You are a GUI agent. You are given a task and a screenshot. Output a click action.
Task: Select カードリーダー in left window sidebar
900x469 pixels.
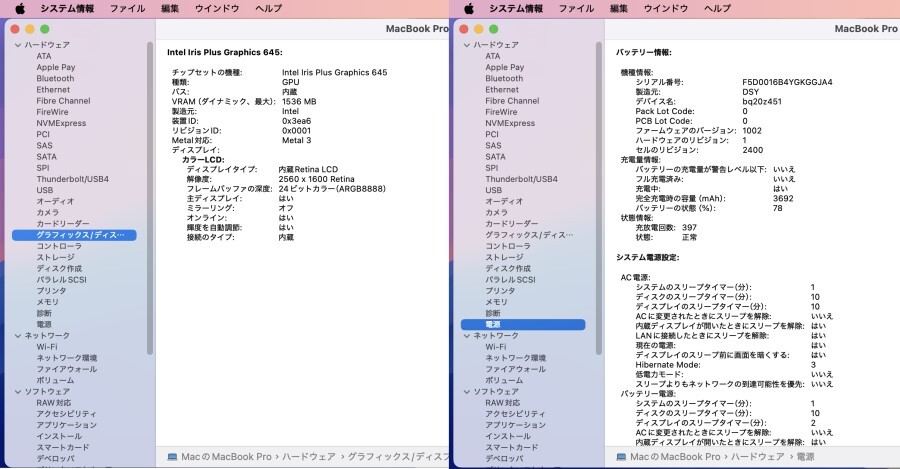click(x=63, y=224)
